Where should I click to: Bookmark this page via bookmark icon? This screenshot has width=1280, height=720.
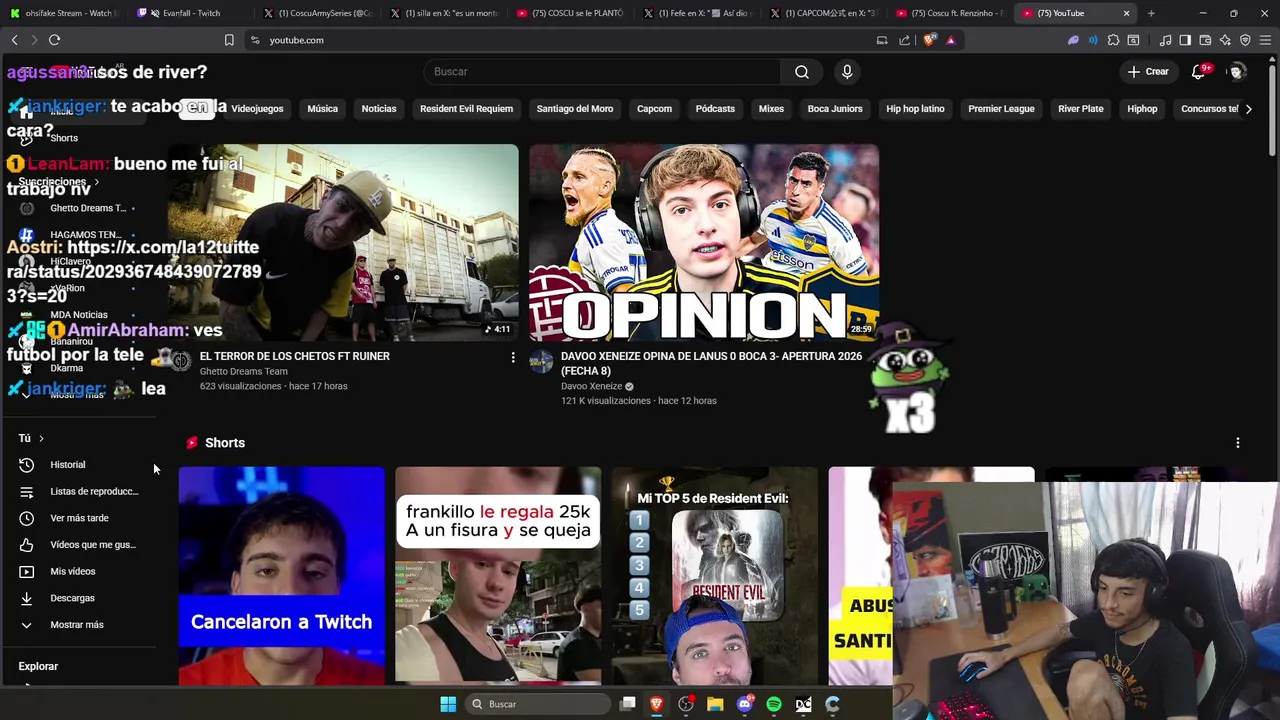229,40
